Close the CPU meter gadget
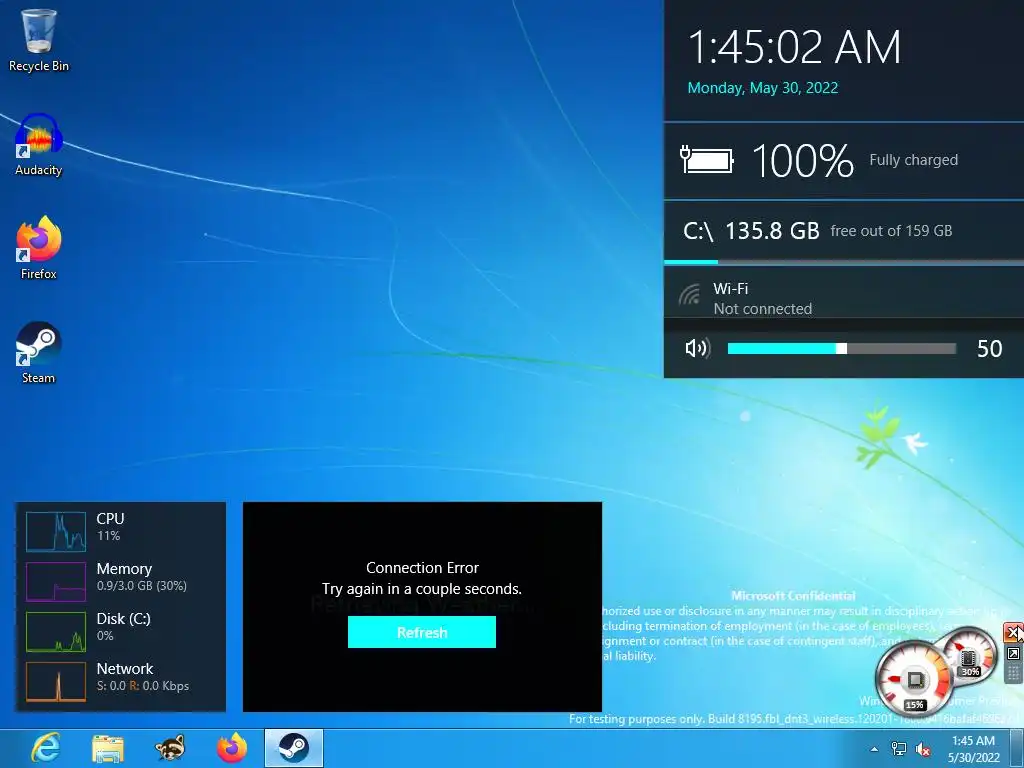Viewport: 1024px width, 768px height. click(x=1013, y=632)
